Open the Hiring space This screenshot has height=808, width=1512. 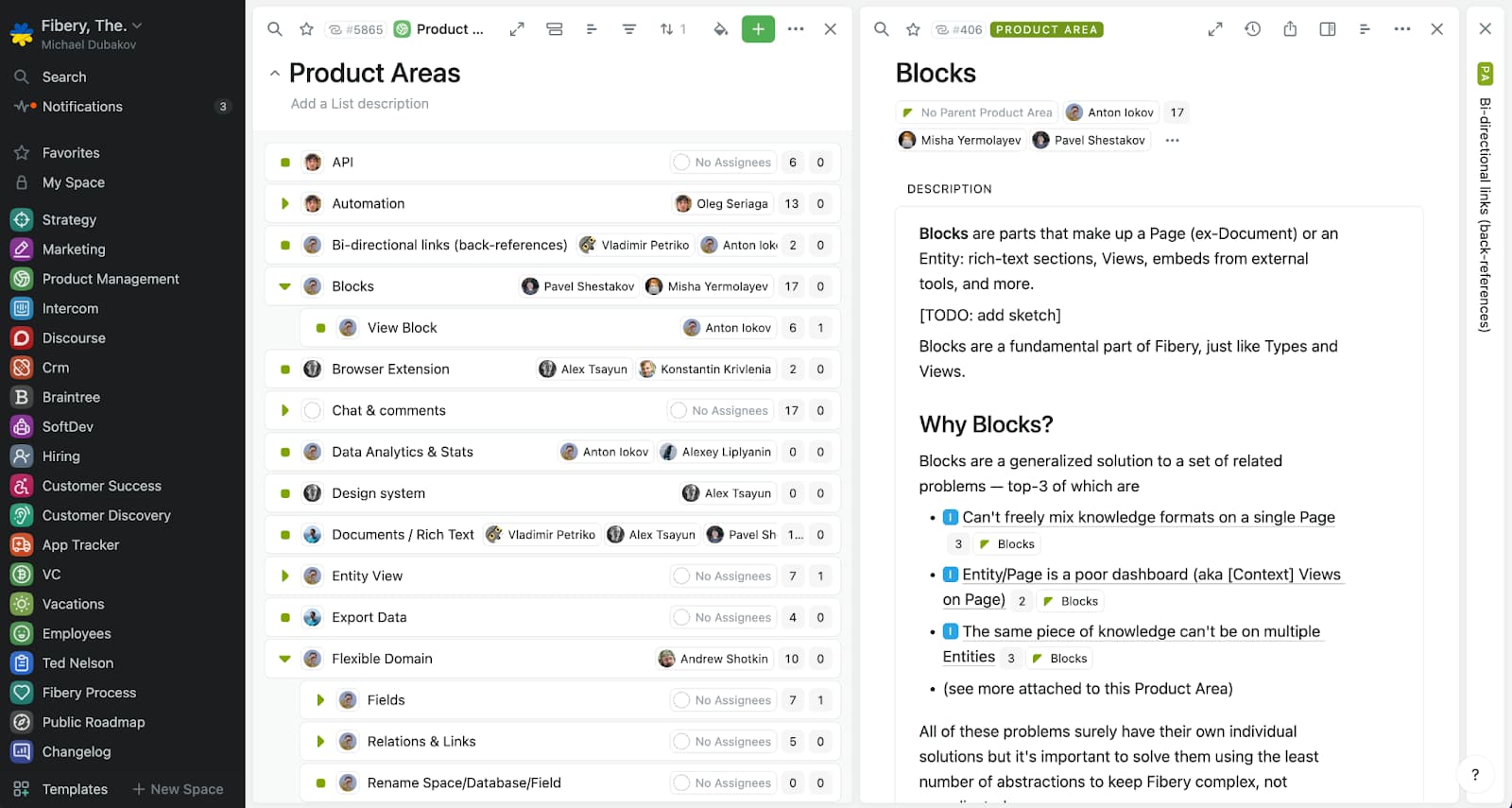[61, 456]
